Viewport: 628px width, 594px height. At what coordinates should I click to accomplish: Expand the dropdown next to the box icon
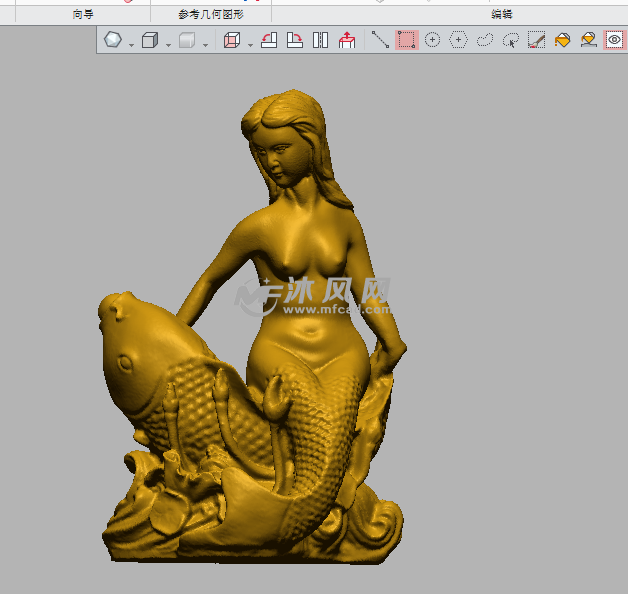pos(167,44)
